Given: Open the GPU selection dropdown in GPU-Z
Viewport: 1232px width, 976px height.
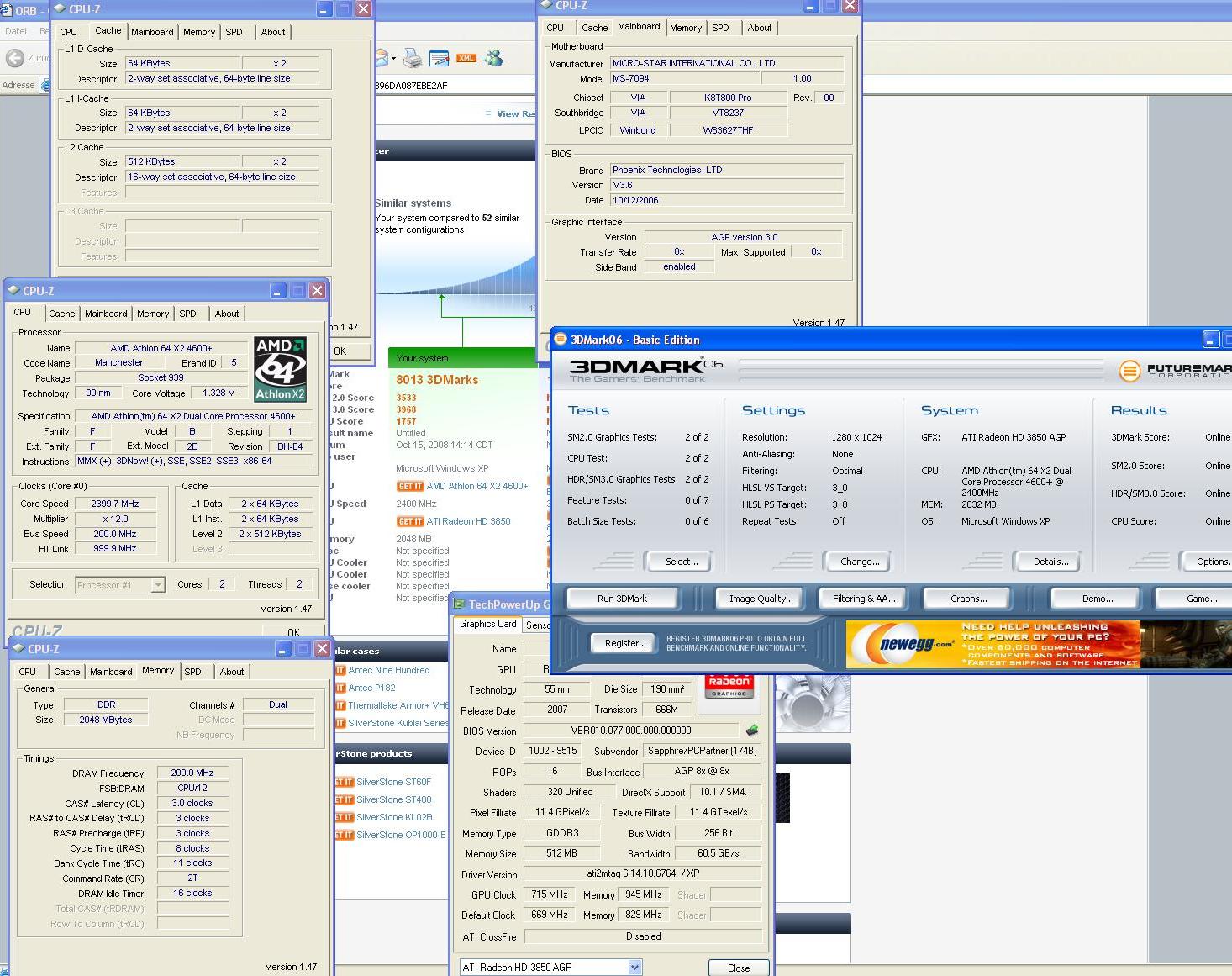Looking at the screenshot, I should point(635,968).
